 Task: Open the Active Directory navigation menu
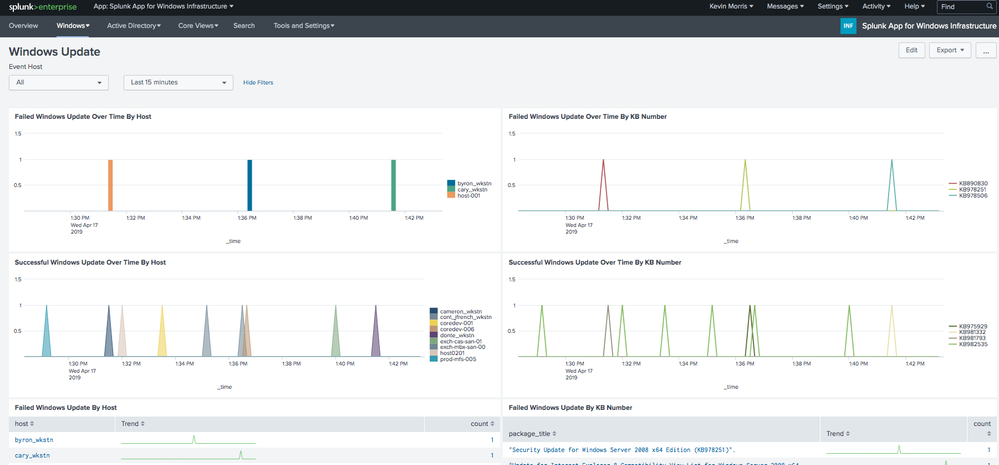tap(134, 26)
